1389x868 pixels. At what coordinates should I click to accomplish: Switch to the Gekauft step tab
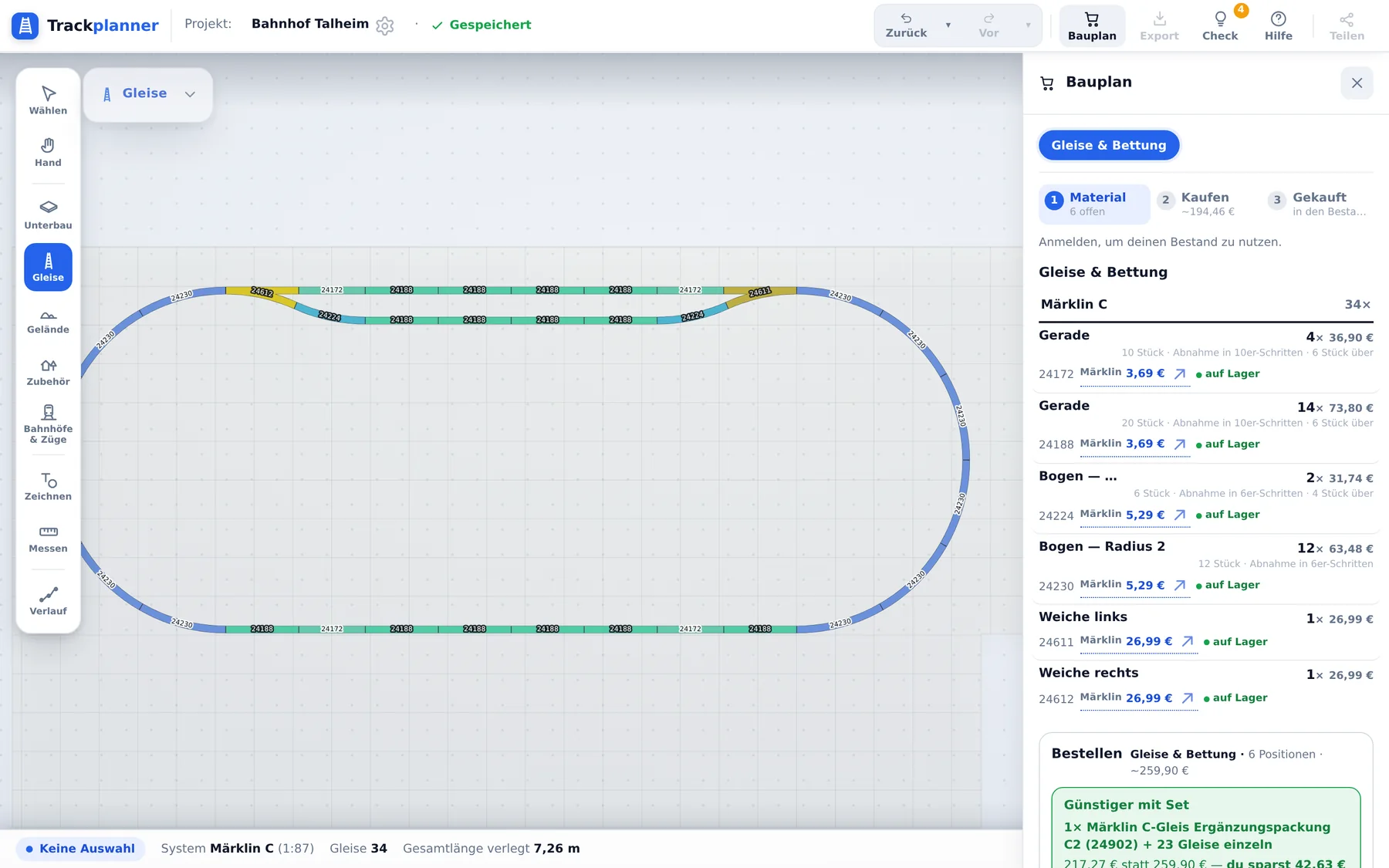[x=1320, y=204]
